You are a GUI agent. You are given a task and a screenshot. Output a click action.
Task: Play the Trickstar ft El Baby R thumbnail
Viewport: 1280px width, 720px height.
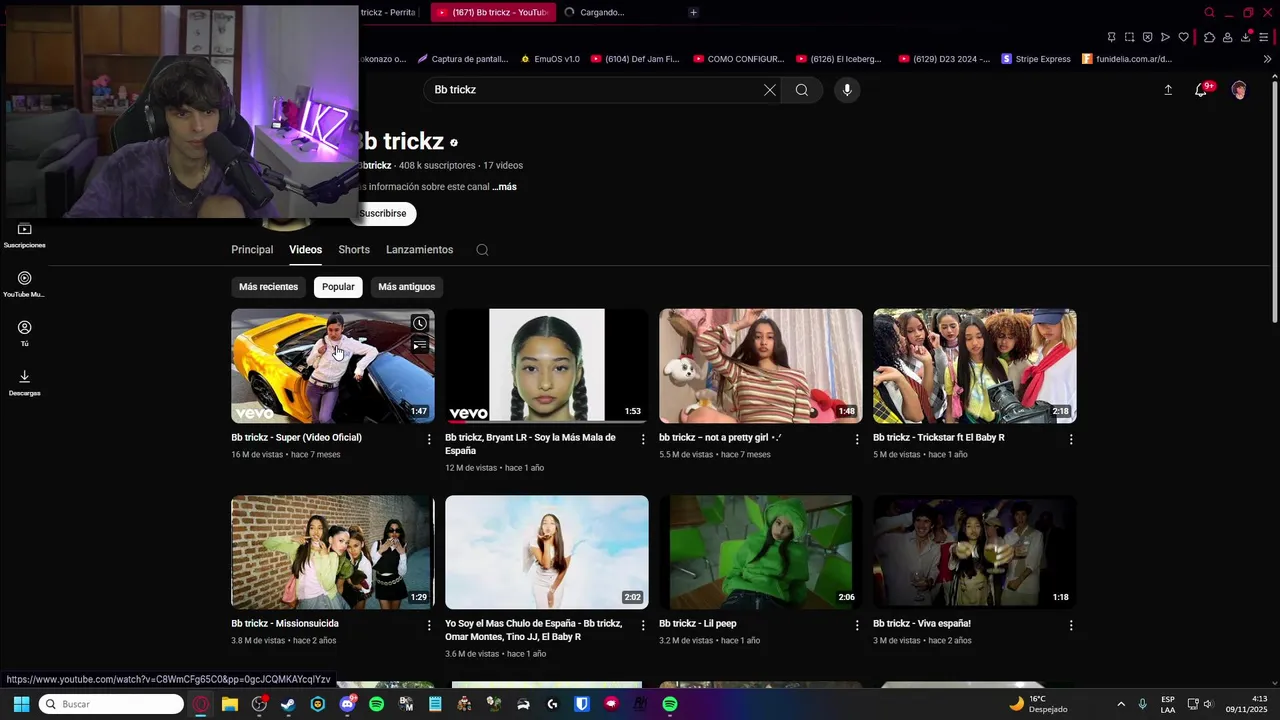click(975, 366)
